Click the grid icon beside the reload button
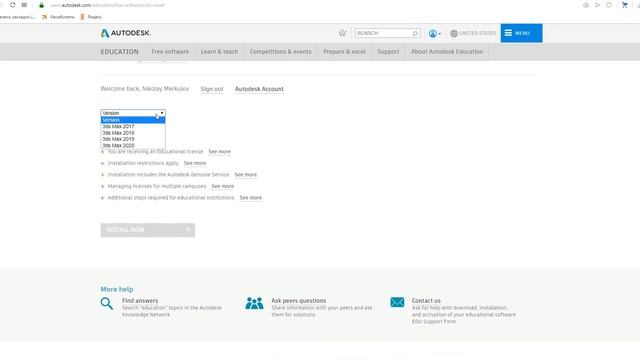Image resolution: width=640 pixels, height=360 pixels. pyautogui.click(x=24, y=5)
